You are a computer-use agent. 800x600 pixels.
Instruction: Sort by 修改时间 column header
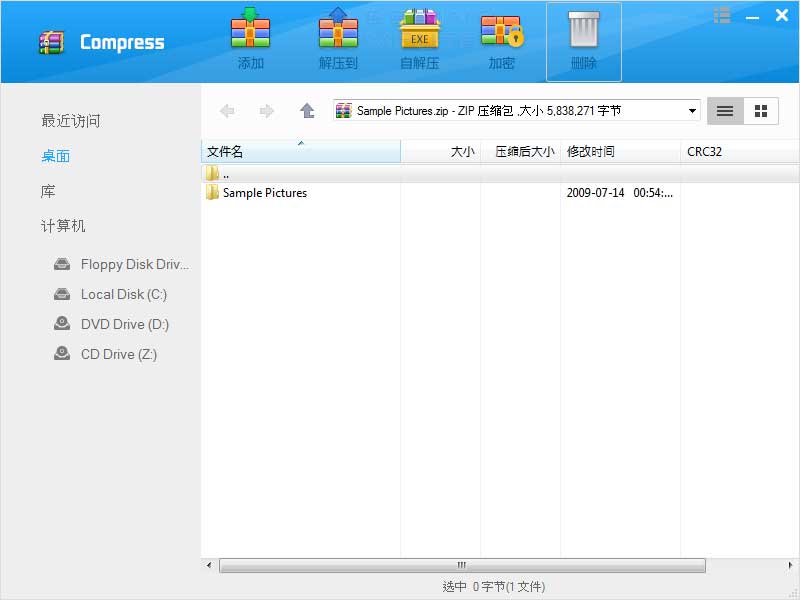point(620,152)
